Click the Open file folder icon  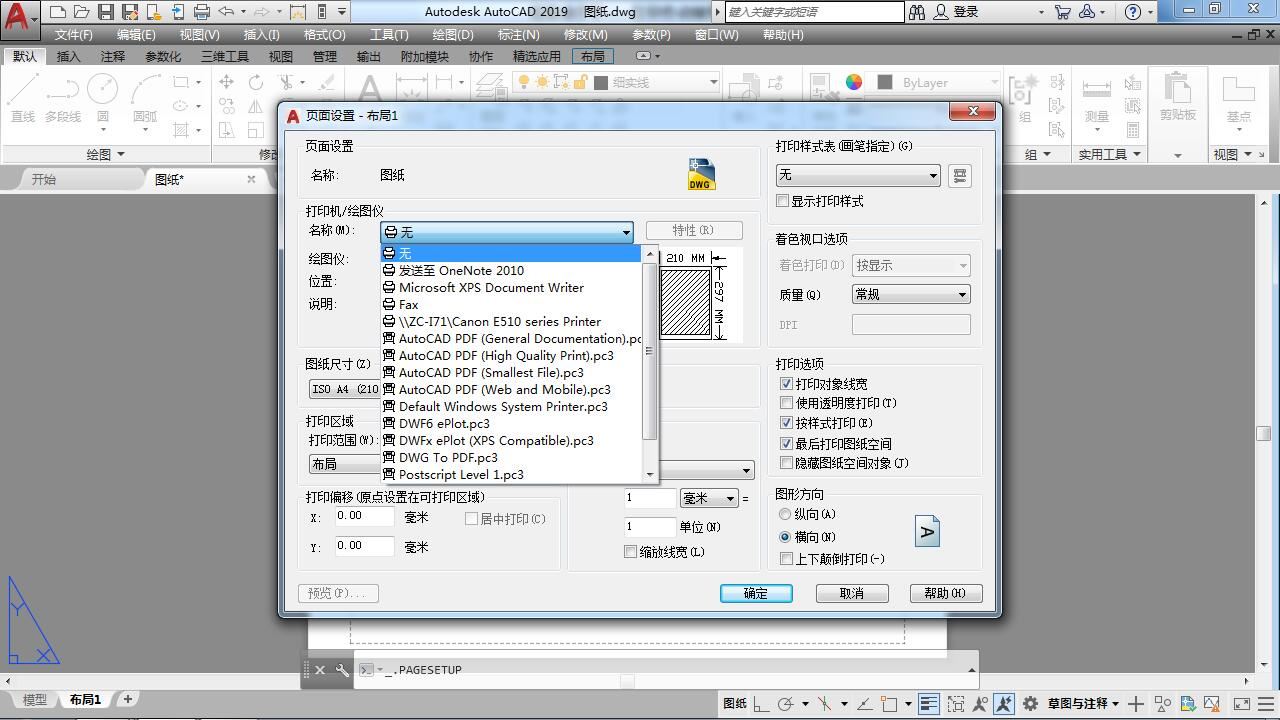(81, 12)
